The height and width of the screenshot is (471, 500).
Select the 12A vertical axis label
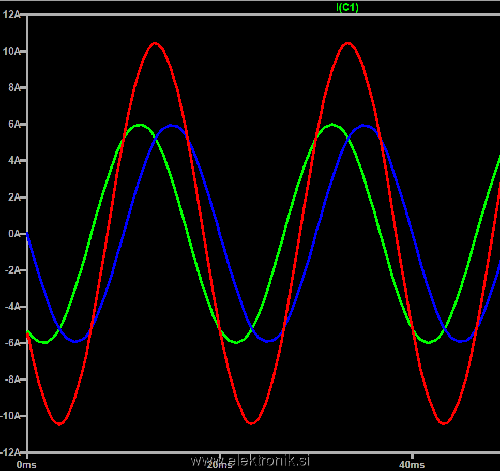point(11,14)
